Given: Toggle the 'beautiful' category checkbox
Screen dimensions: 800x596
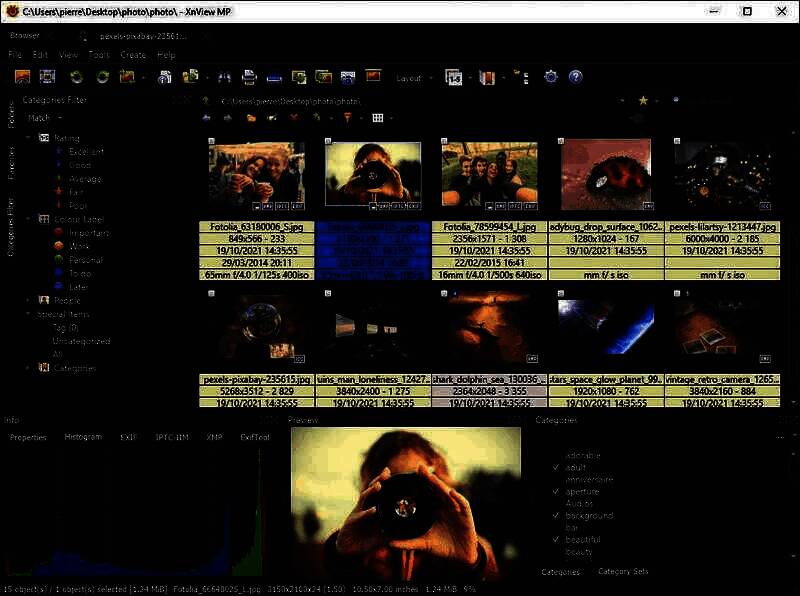Looking at the screenshot, I should point(556,540).
